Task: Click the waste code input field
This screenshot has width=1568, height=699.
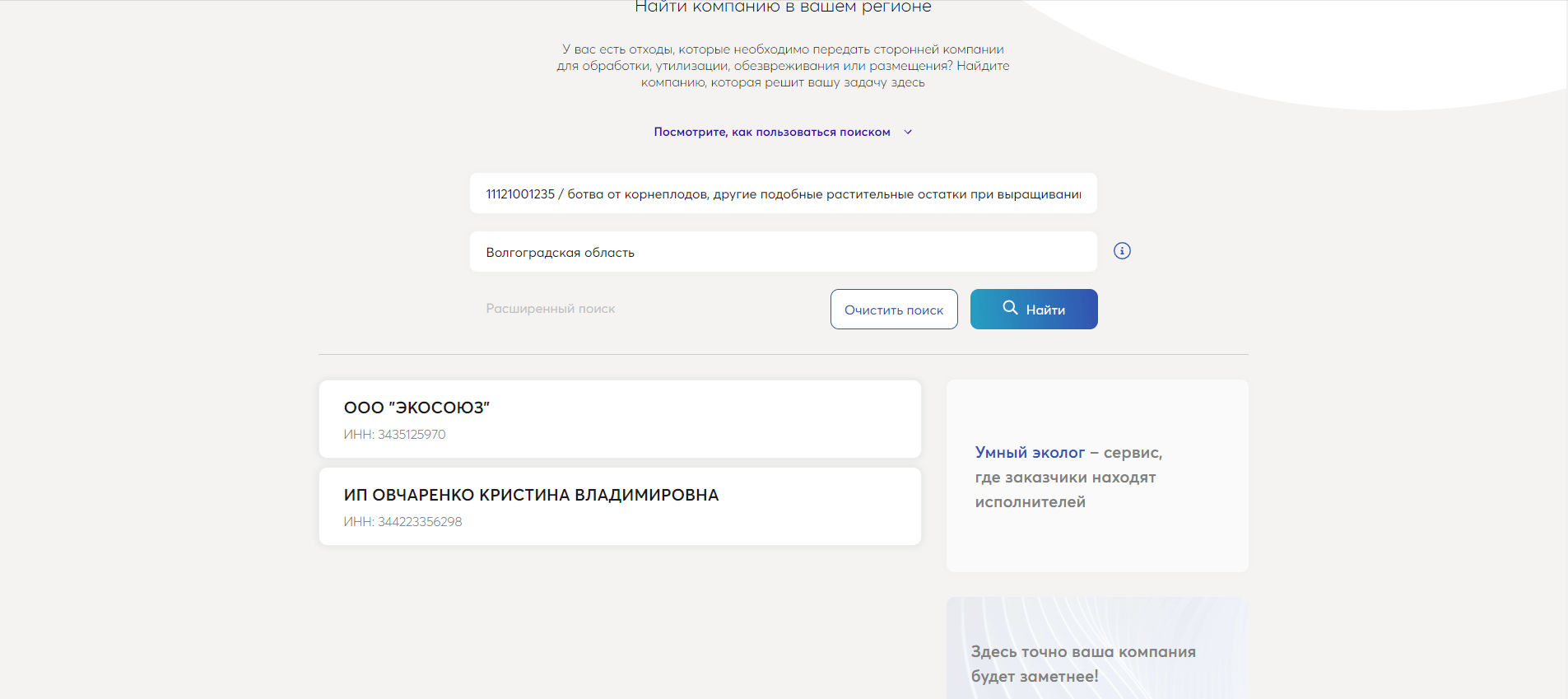Action: pos(784,193)
